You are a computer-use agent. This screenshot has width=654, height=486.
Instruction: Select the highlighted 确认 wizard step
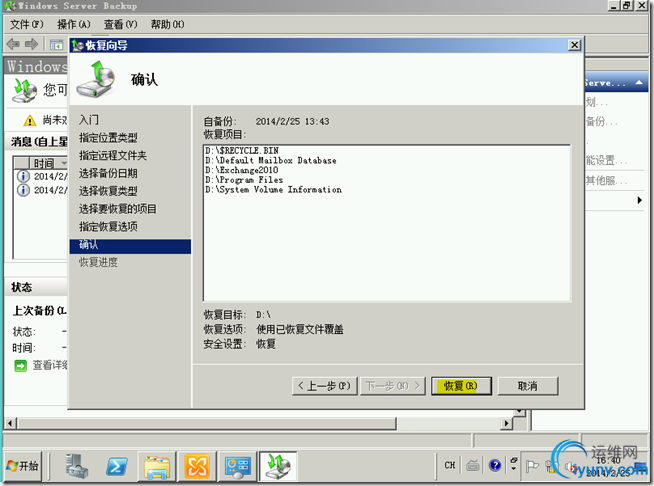(130, 246)
